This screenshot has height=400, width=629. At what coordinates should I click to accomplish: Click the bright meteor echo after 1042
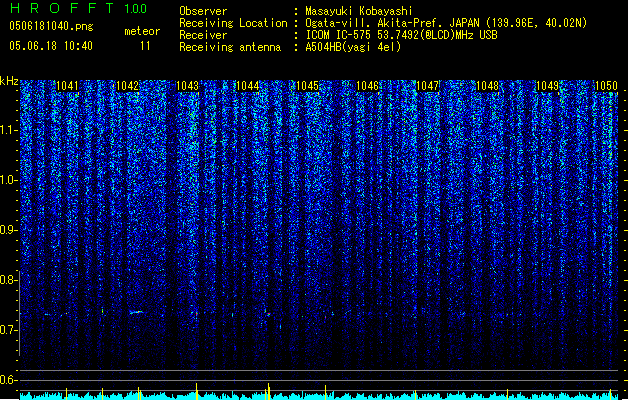pos(136,312)
